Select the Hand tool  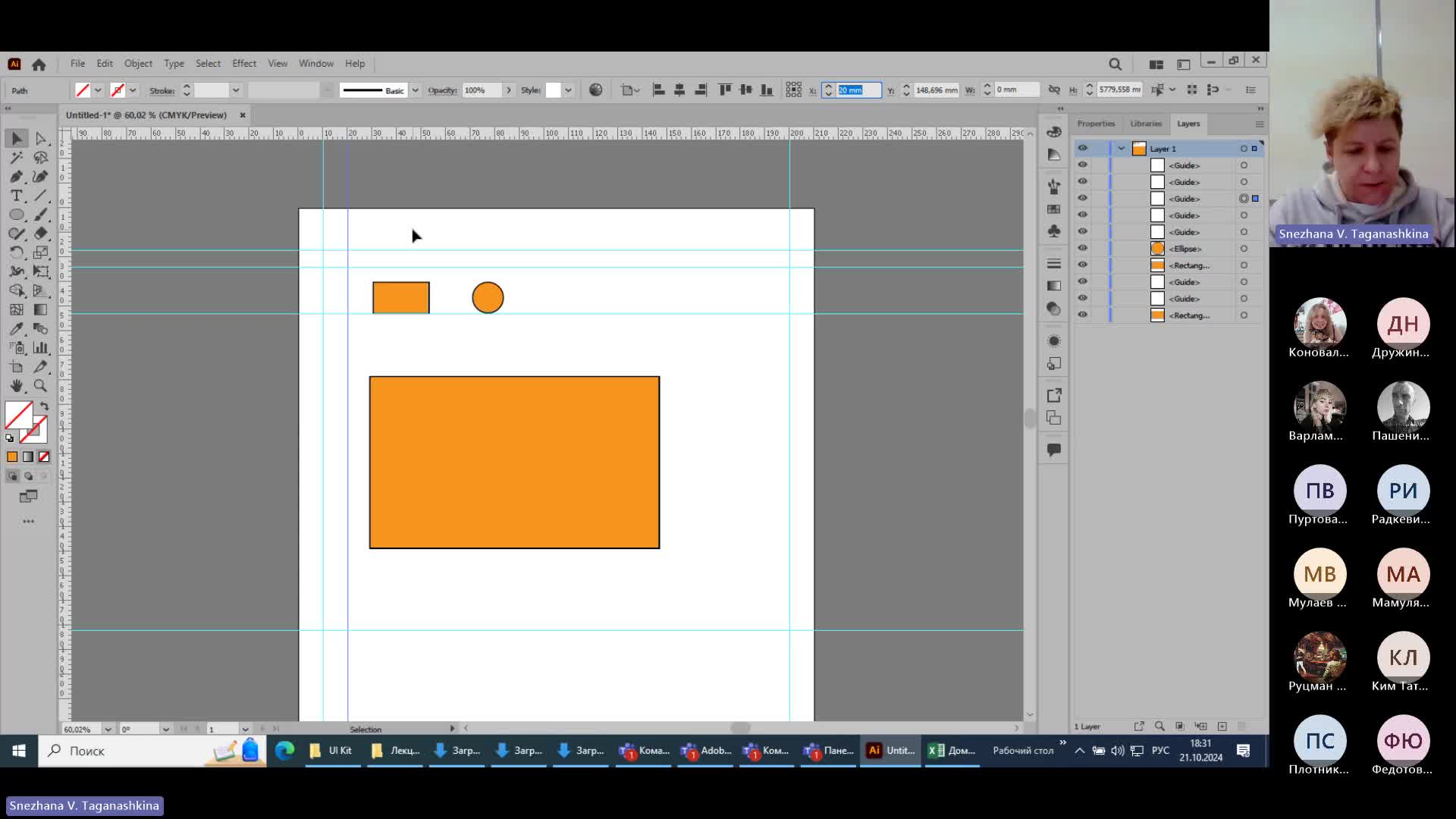(x=17, y=385)
